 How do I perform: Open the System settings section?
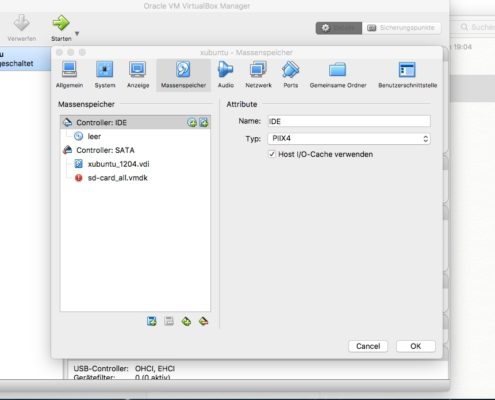(x=105, y=75)
